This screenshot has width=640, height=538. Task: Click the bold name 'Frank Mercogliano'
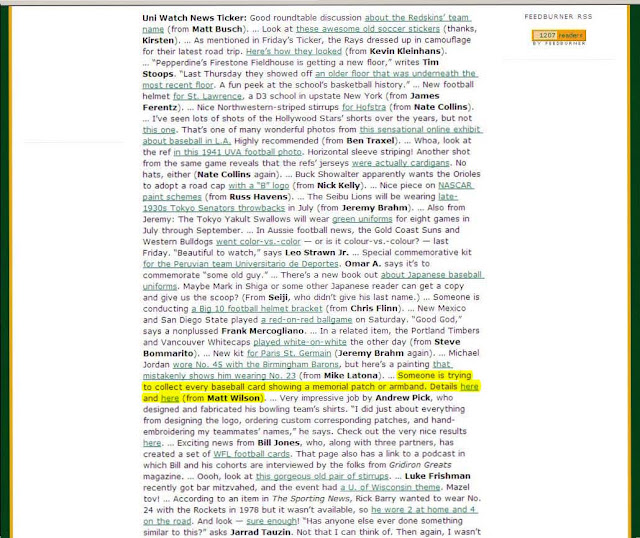pyautogui.click(x=262, y=331)
